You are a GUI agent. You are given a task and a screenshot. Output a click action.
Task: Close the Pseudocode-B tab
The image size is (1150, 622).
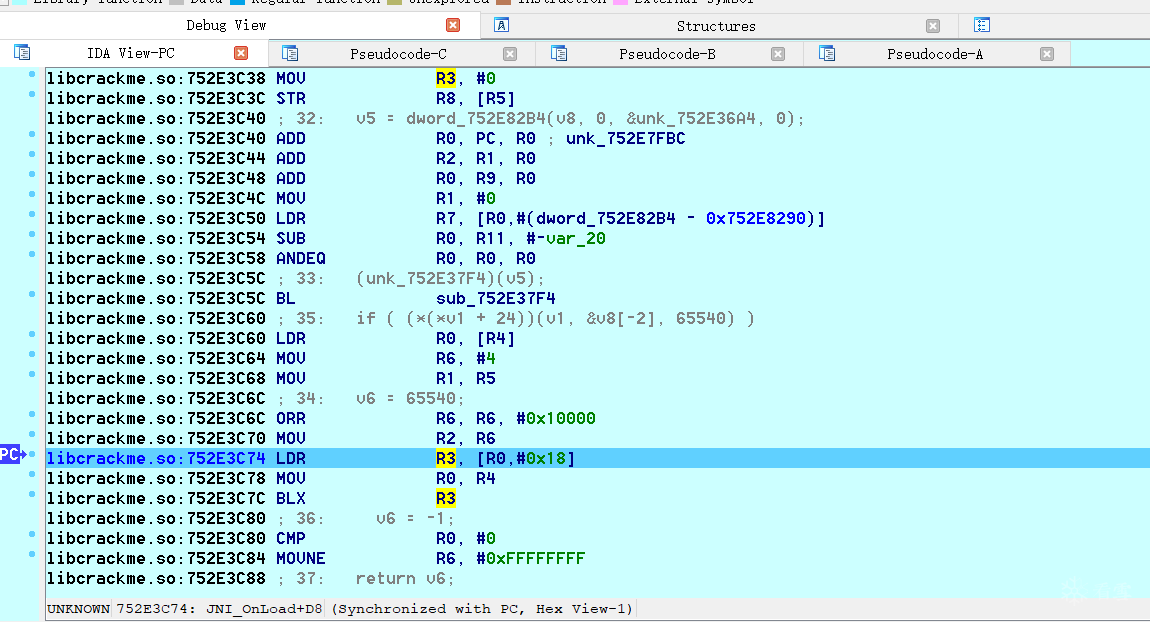[x=778, y=54]
